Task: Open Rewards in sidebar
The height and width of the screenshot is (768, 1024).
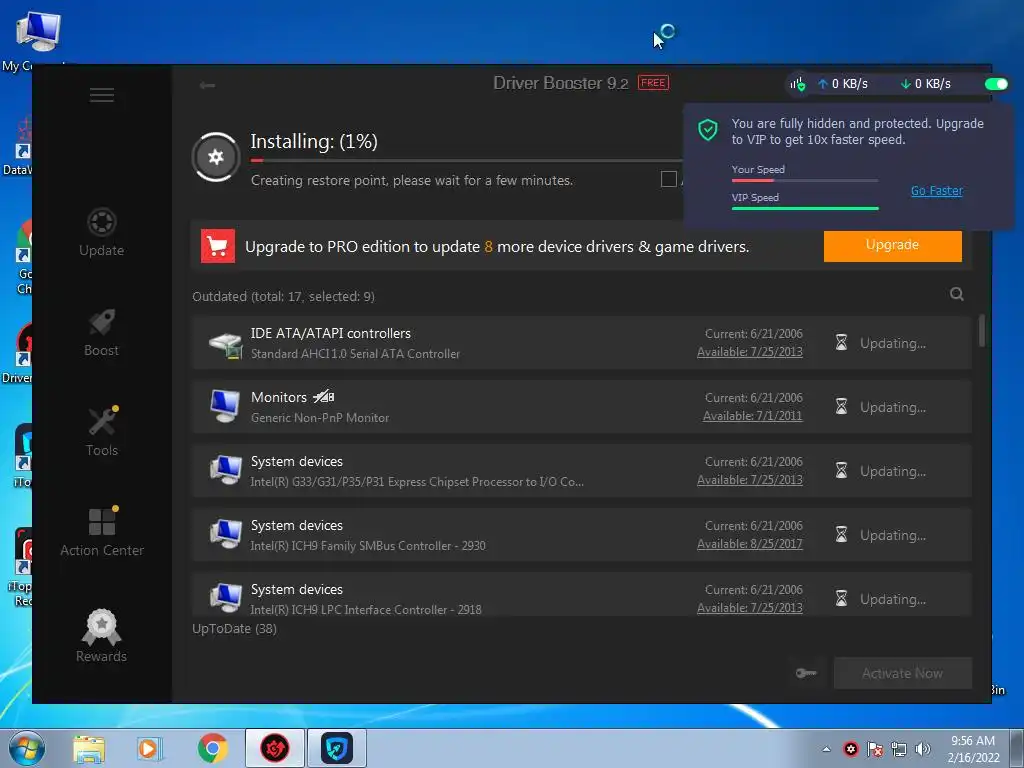Action: (x=101, y=636)
